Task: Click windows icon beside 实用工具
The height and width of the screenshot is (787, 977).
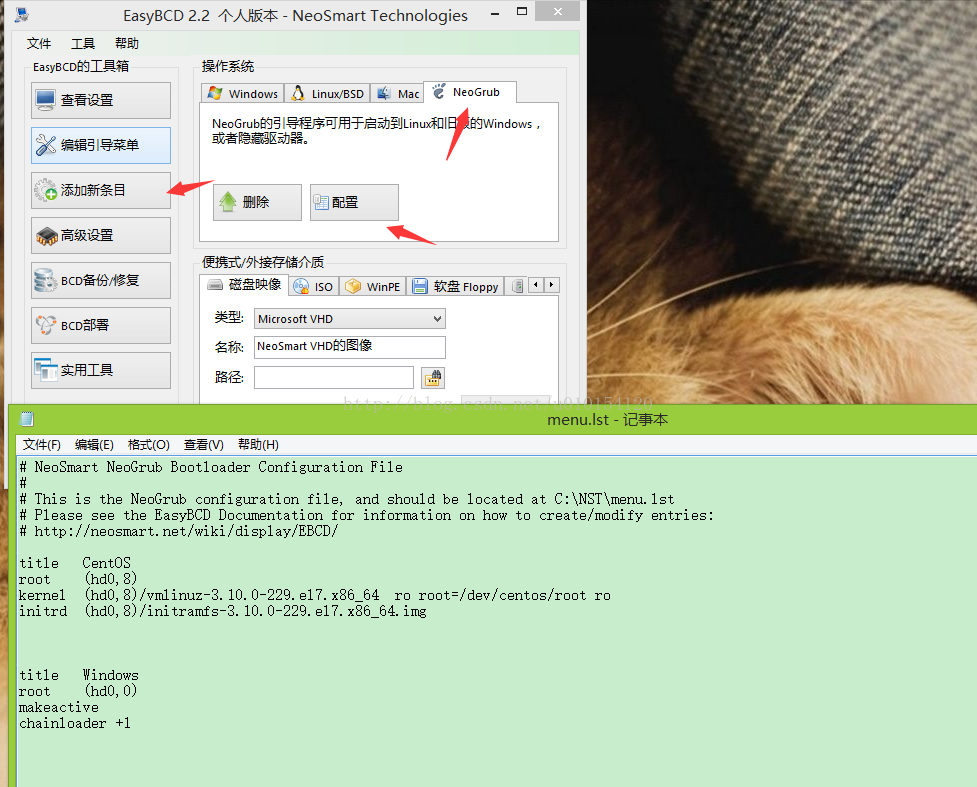Action: point(45,370)
